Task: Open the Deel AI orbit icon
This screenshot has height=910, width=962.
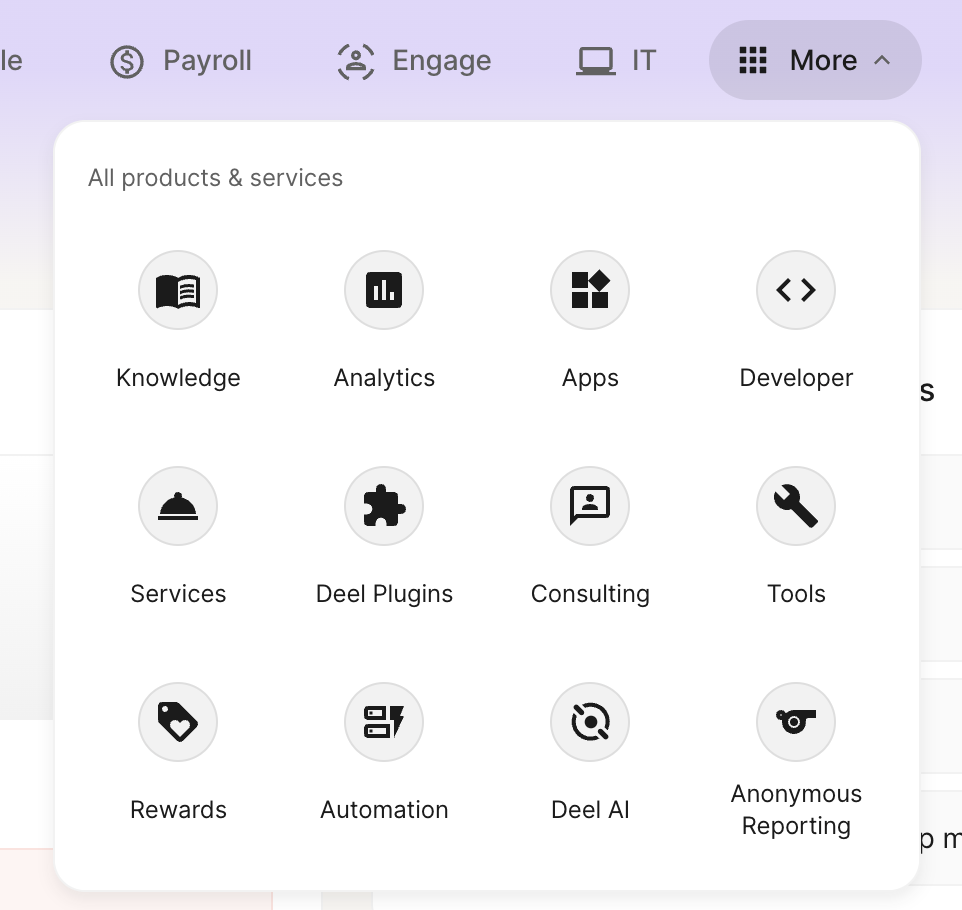Action: (x=590, y=722)
